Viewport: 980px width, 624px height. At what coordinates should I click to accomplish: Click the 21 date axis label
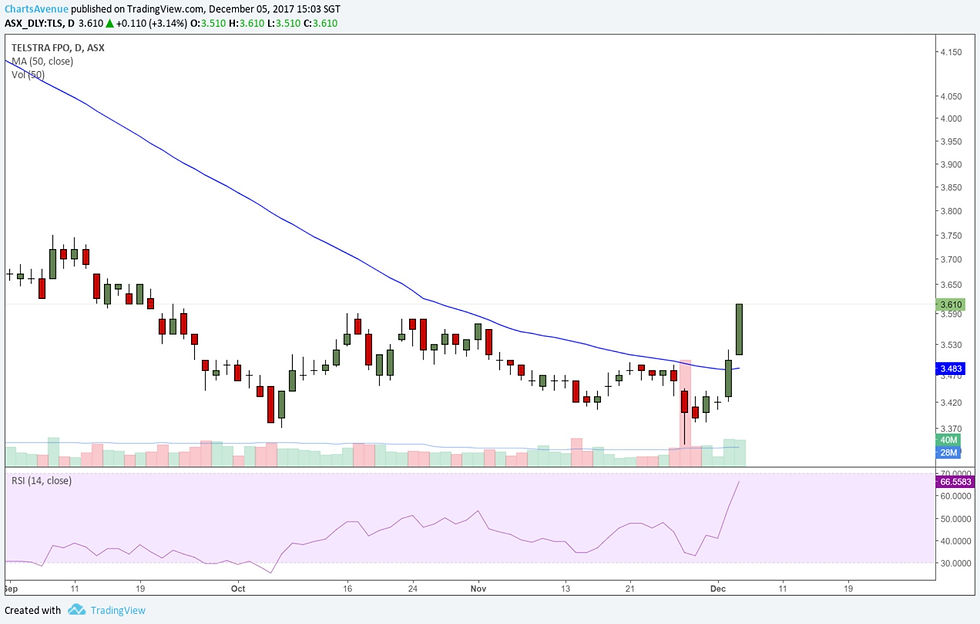pyautogui.click(x=630, y=588)
